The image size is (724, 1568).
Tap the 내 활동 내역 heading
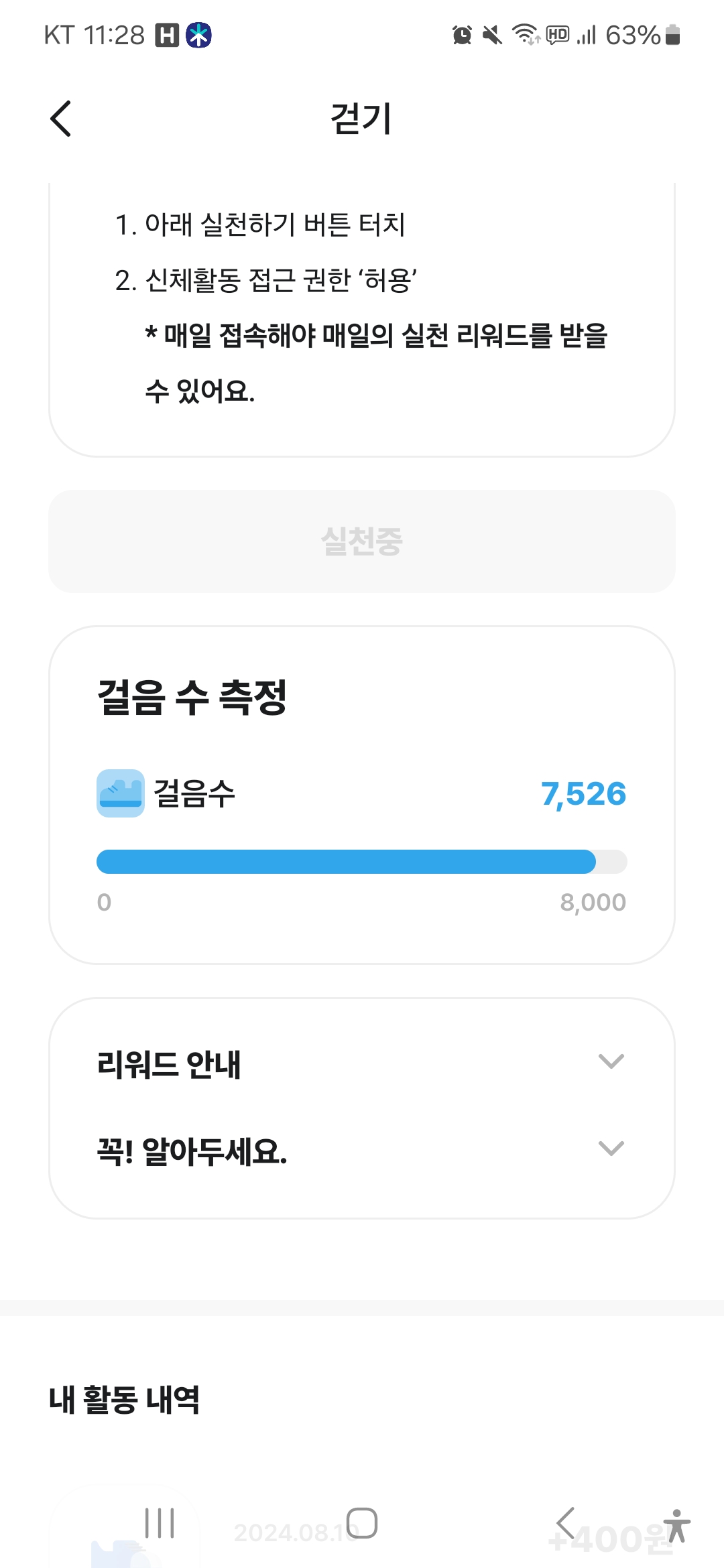click(x=125, y=1400)
